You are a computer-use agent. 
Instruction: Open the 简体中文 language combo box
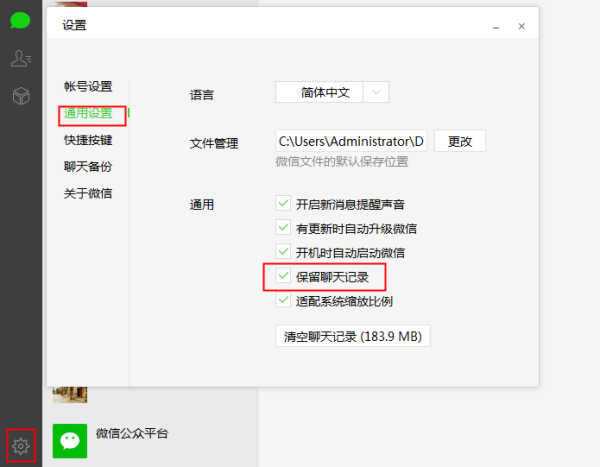pos(332,92)
